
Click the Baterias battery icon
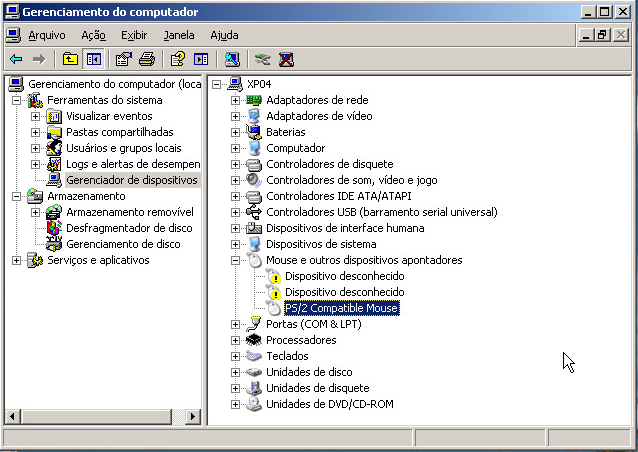coord(254,132)
